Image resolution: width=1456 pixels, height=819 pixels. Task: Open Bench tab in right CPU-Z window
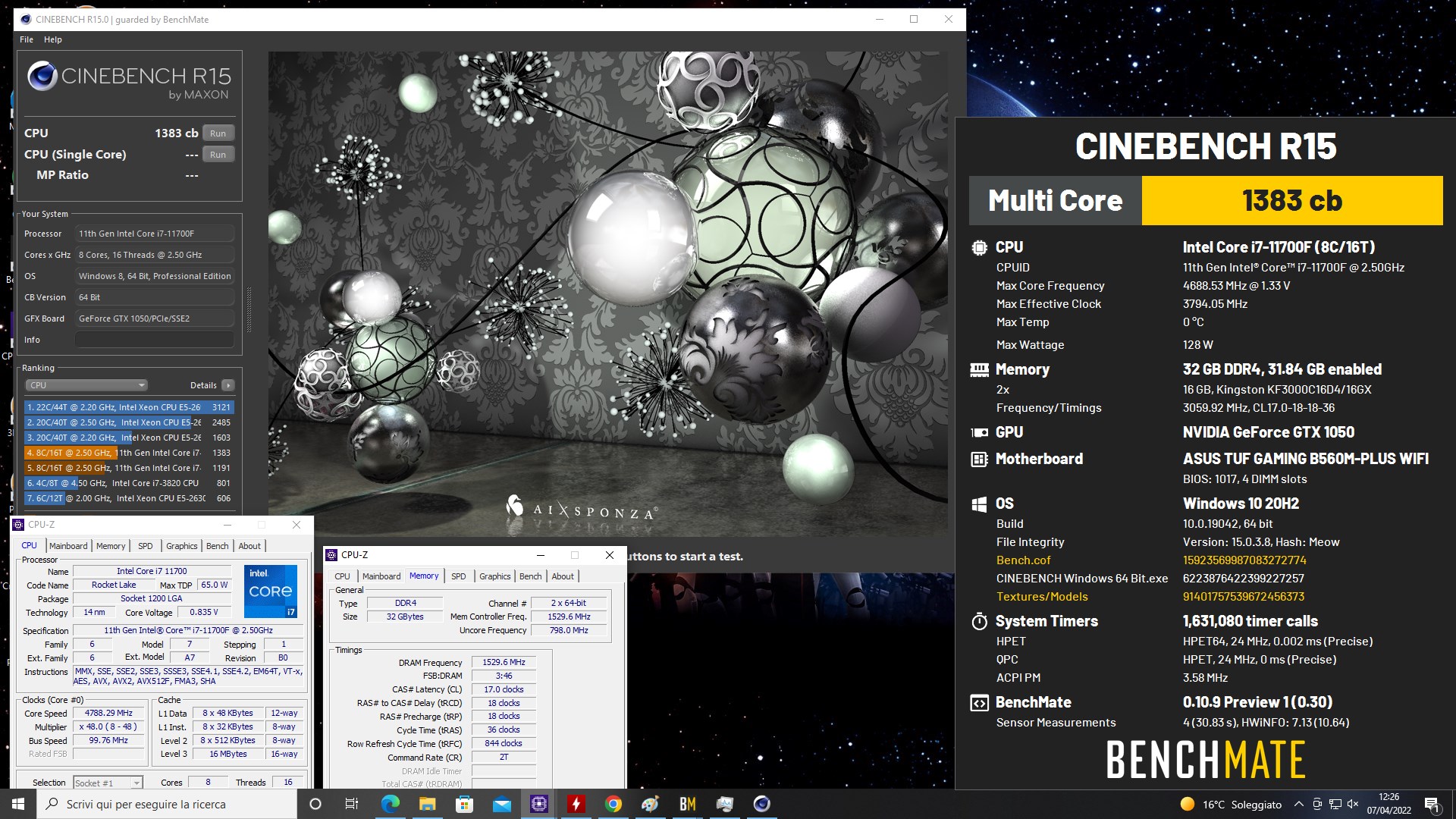[531, 576]
